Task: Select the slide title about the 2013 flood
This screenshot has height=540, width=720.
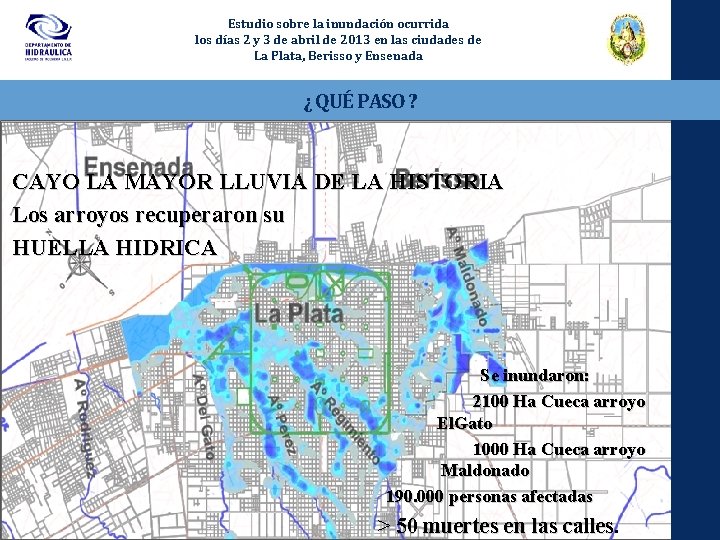Action: (x=338, y=40)
